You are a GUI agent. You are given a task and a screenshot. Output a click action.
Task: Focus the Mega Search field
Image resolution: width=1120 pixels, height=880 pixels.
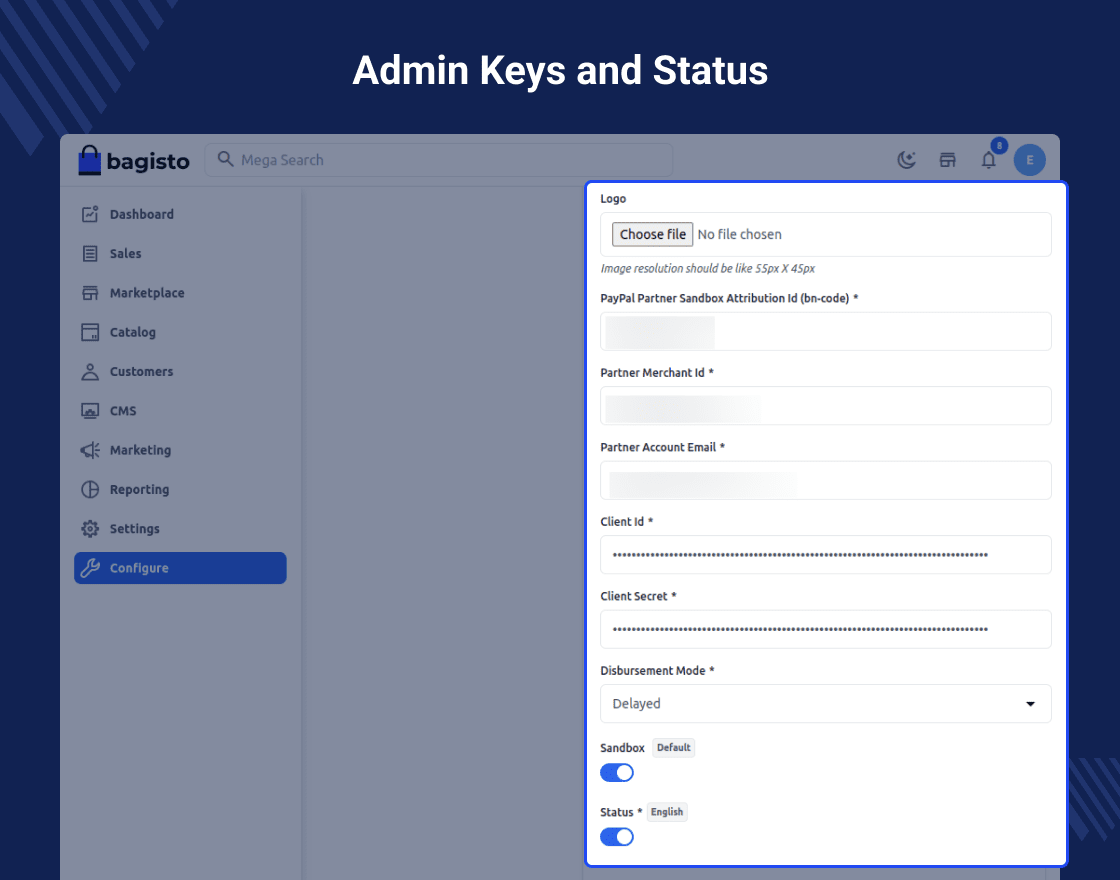tap(440, 160)
